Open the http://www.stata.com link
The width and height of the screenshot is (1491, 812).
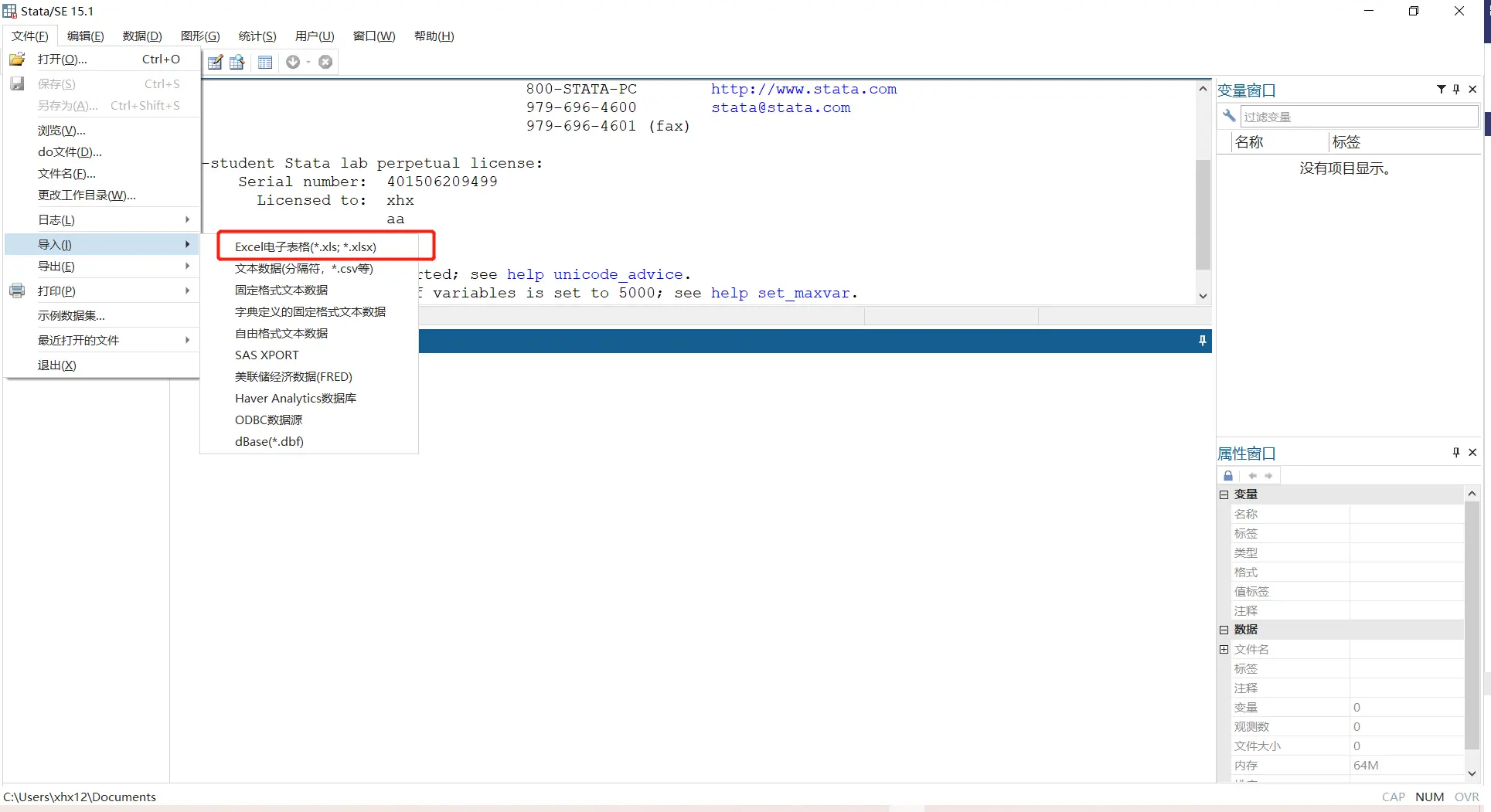pos(804,89)
